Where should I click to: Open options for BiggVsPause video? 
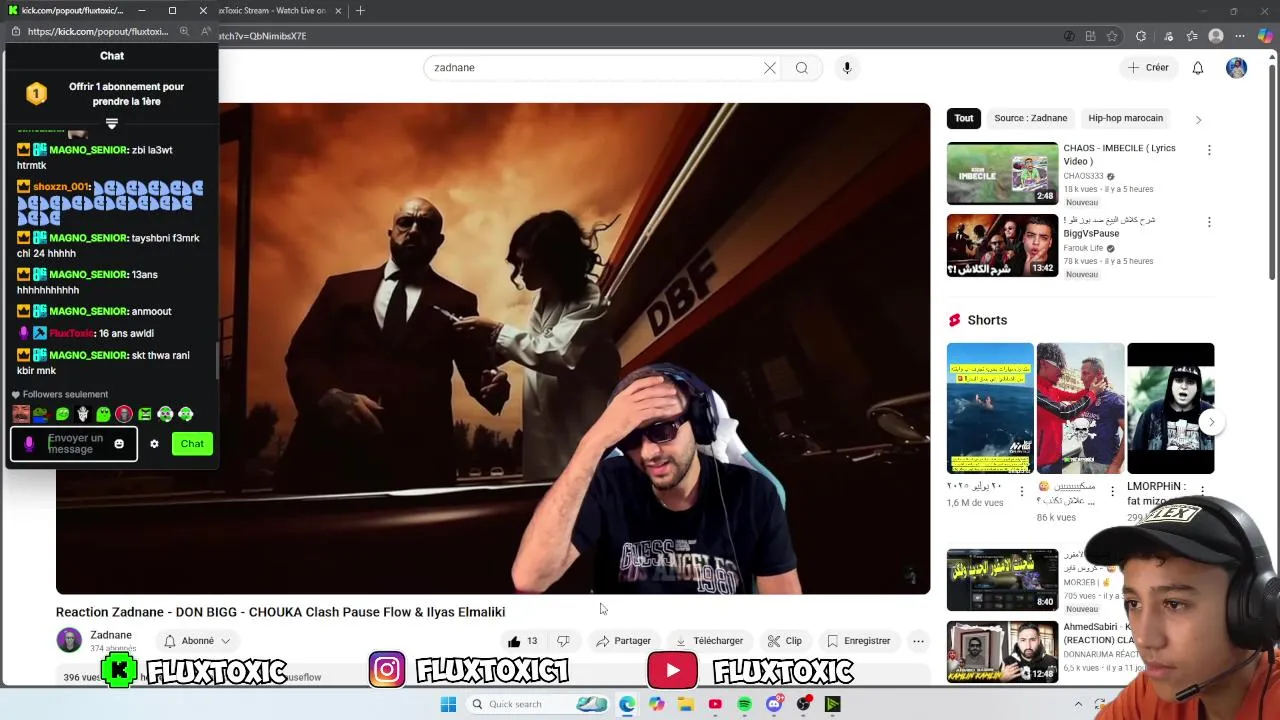(1209, 222)
